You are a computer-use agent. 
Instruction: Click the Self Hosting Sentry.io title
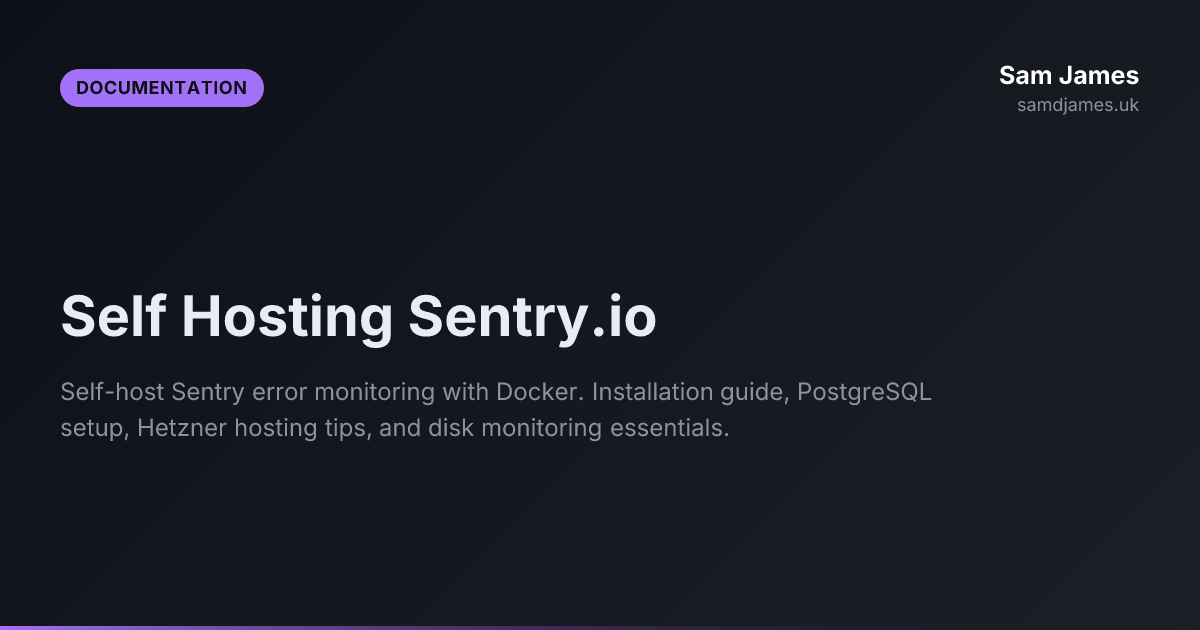359,318
